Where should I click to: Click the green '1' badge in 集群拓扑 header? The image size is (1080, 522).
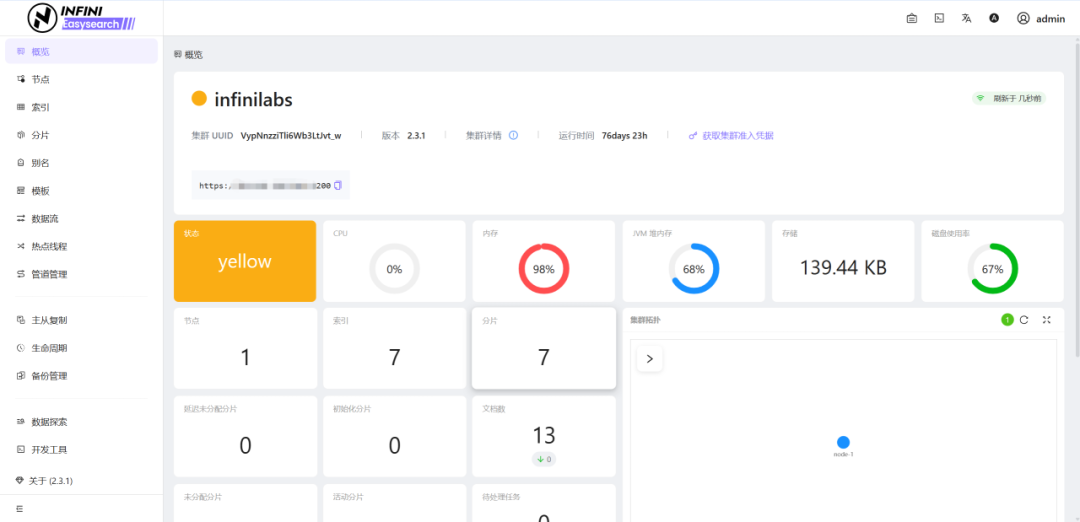[x=1007, y=320]
